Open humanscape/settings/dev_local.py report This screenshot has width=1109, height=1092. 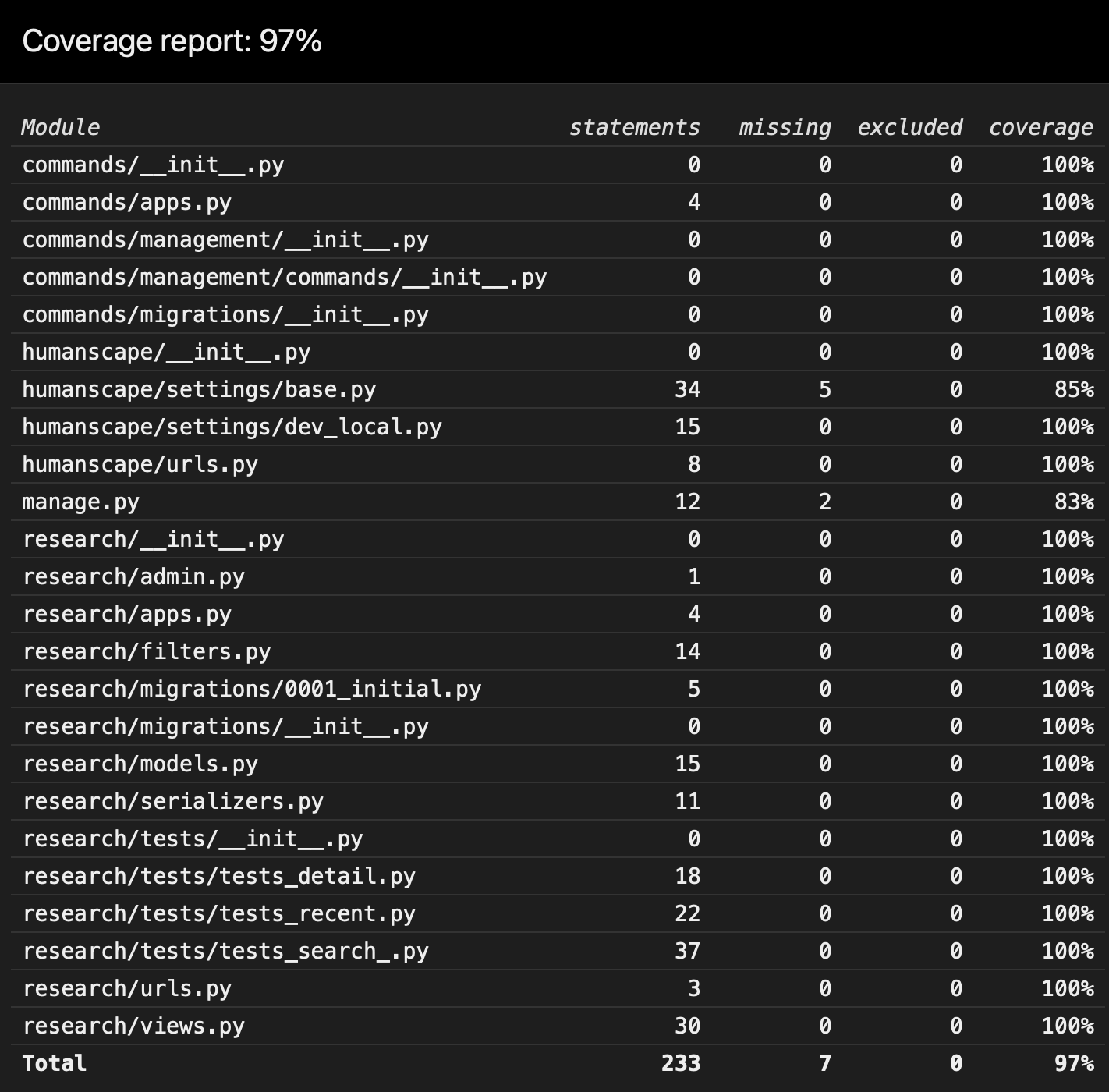pos(232,427)
